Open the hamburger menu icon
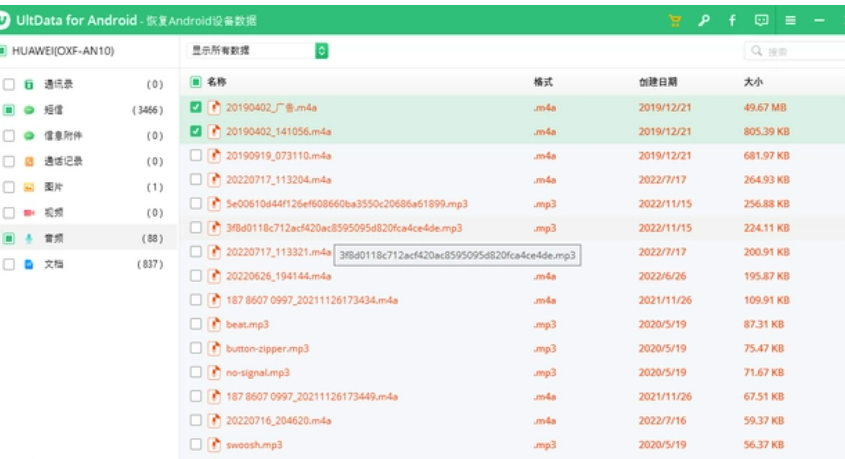The width and height of the screenshot is (845, 459). [x=790, y=20]
